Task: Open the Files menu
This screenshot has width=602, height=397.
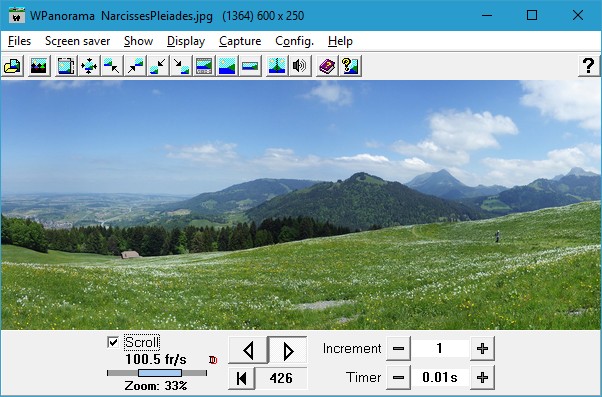Action: 19,41
